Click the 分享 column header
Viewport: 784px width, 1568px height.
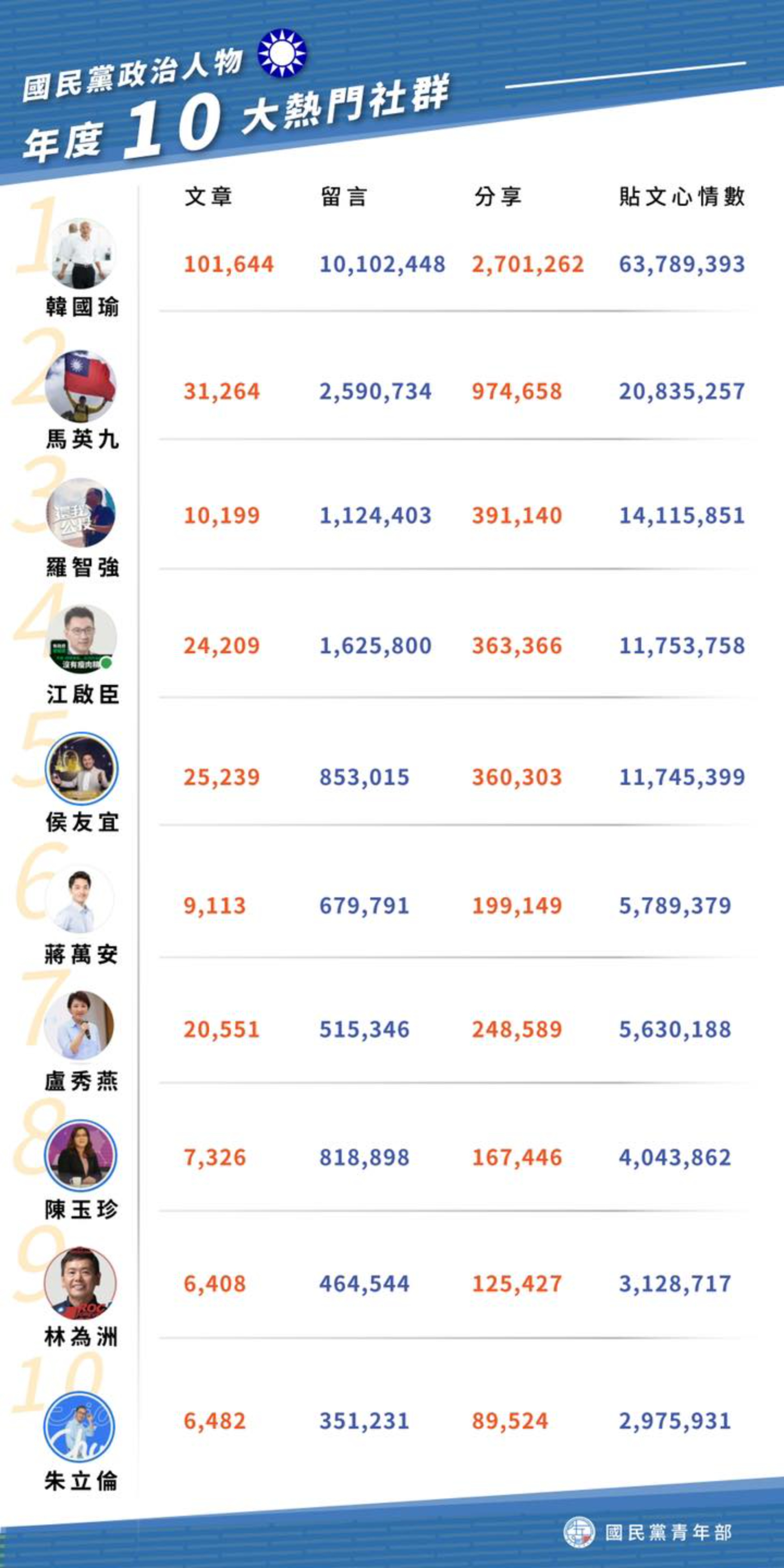point(498,197)
